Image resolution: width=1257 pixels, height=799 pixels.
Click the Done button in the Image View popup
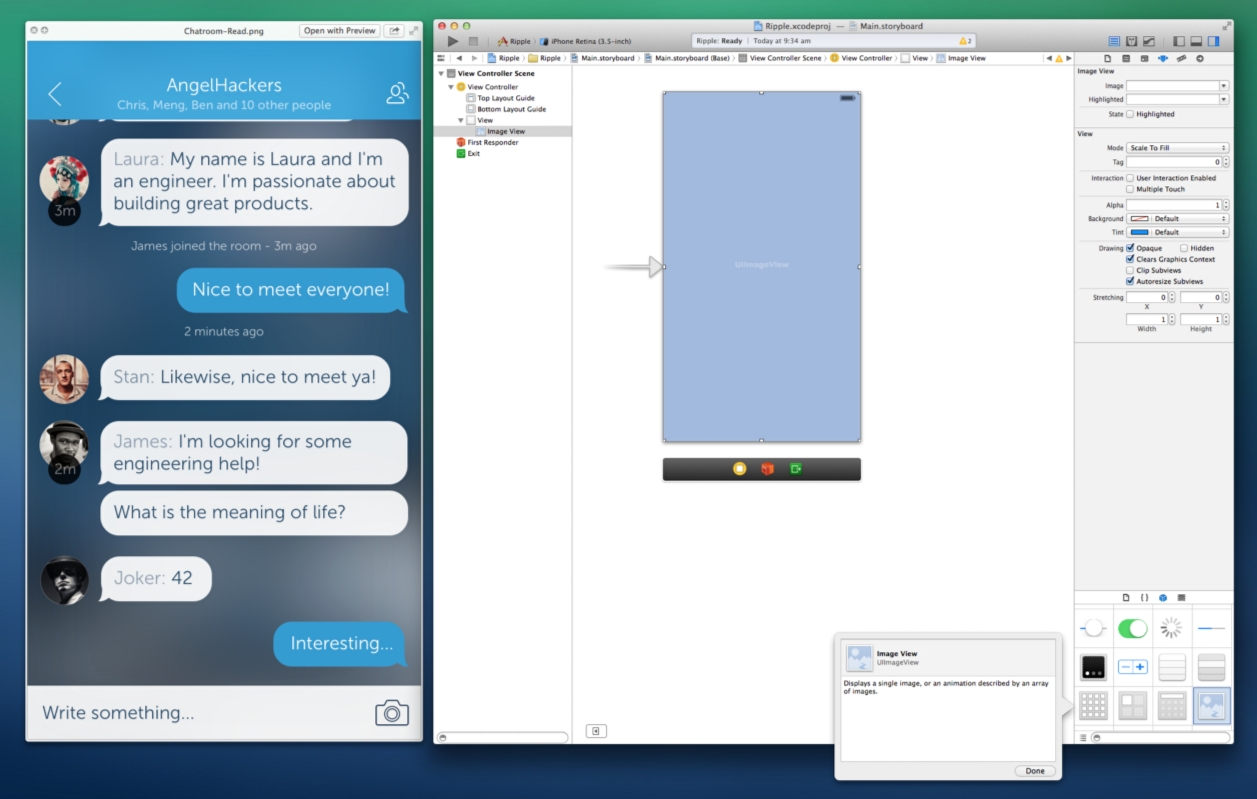pyautogui.click(x=1034, y=771)
